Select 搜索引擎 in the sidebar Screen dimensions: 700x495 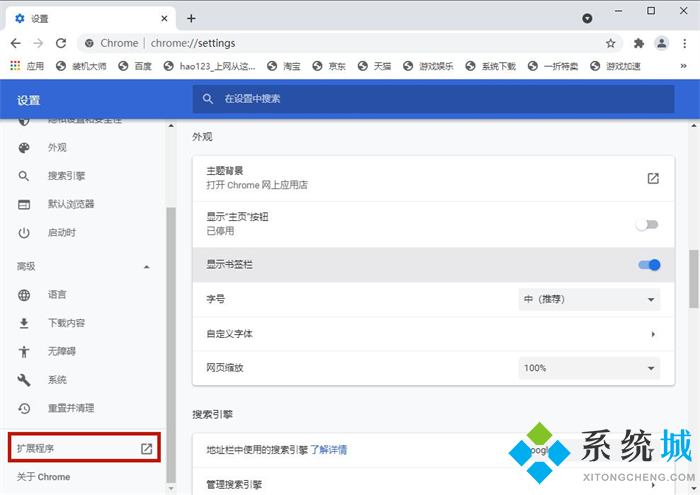pos(66,176)
